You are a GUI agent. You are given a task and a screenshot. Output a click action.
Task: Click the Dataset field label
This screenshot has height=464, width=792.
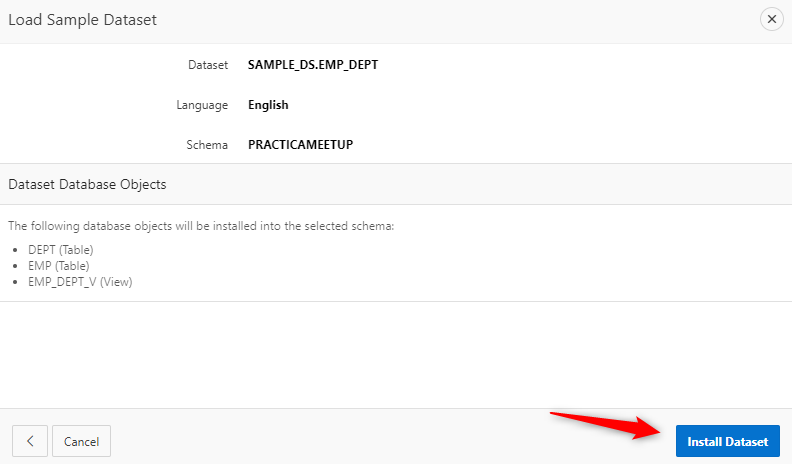[208, 65]
